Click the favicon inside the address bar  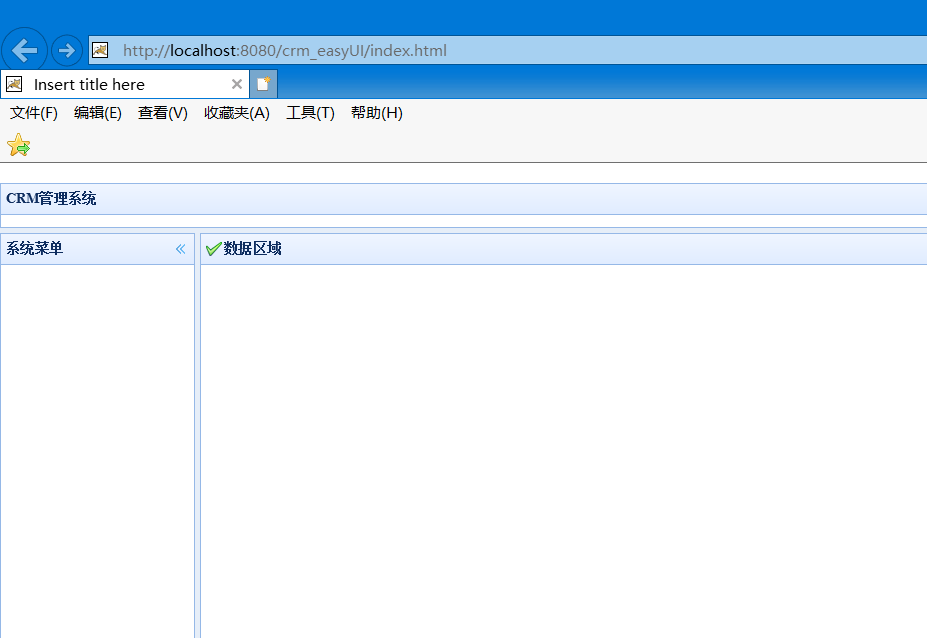pos(99,49)
